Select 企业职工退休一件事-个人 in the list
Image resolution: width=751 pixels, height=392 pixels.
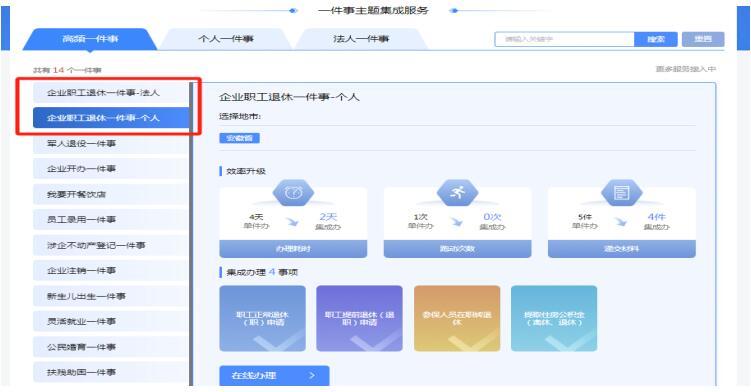(x=111, y=118)
